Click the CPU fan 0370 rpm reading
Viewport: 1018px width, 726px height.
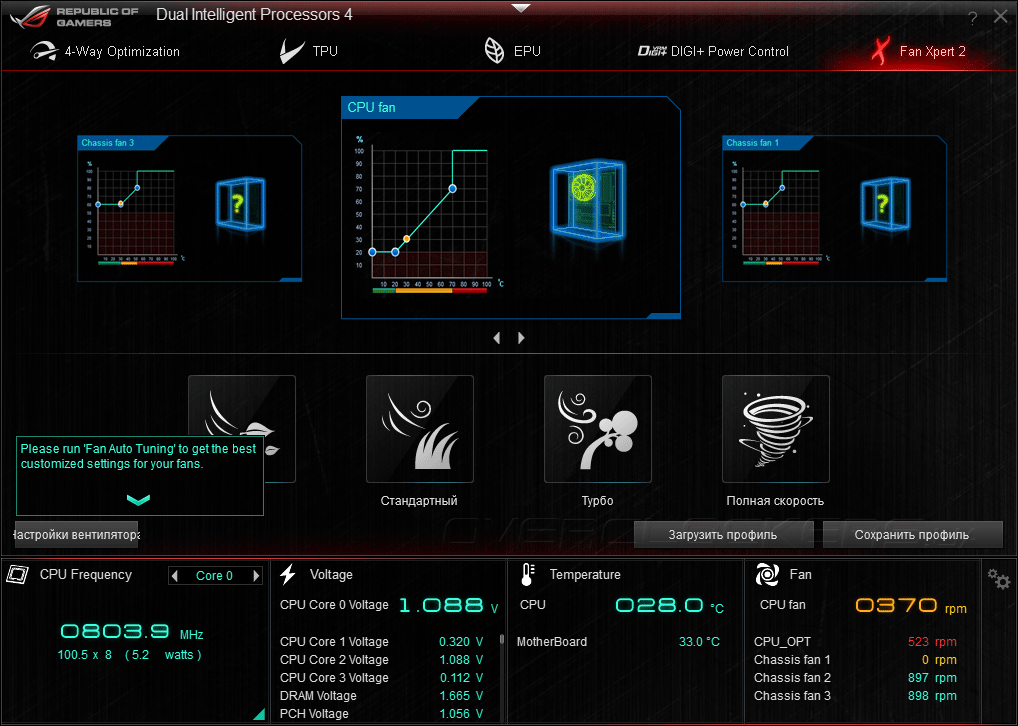coord(911,606)
